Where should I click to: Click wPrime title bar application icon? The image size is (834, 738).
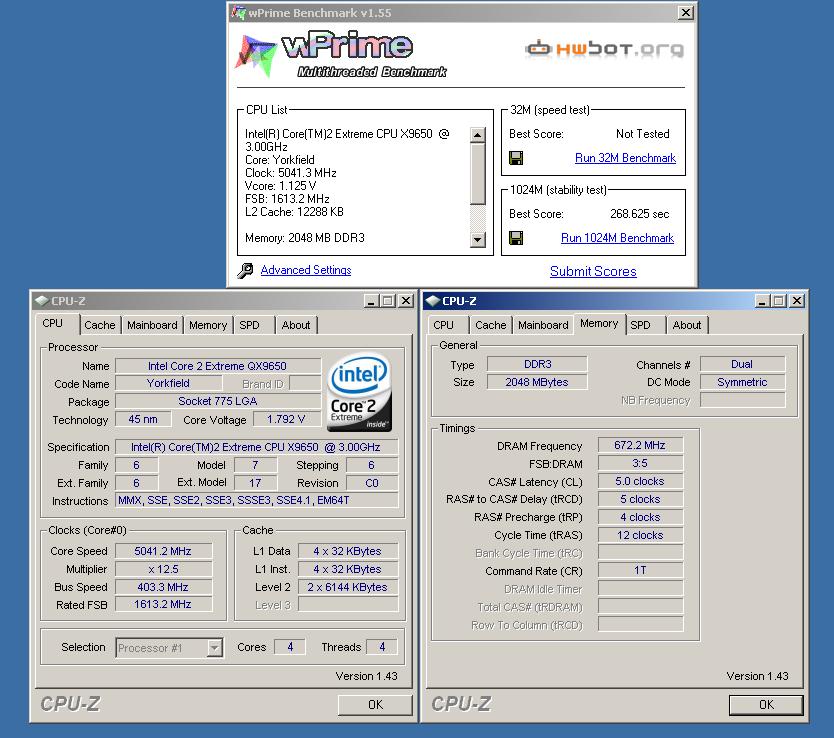[239, 12]
